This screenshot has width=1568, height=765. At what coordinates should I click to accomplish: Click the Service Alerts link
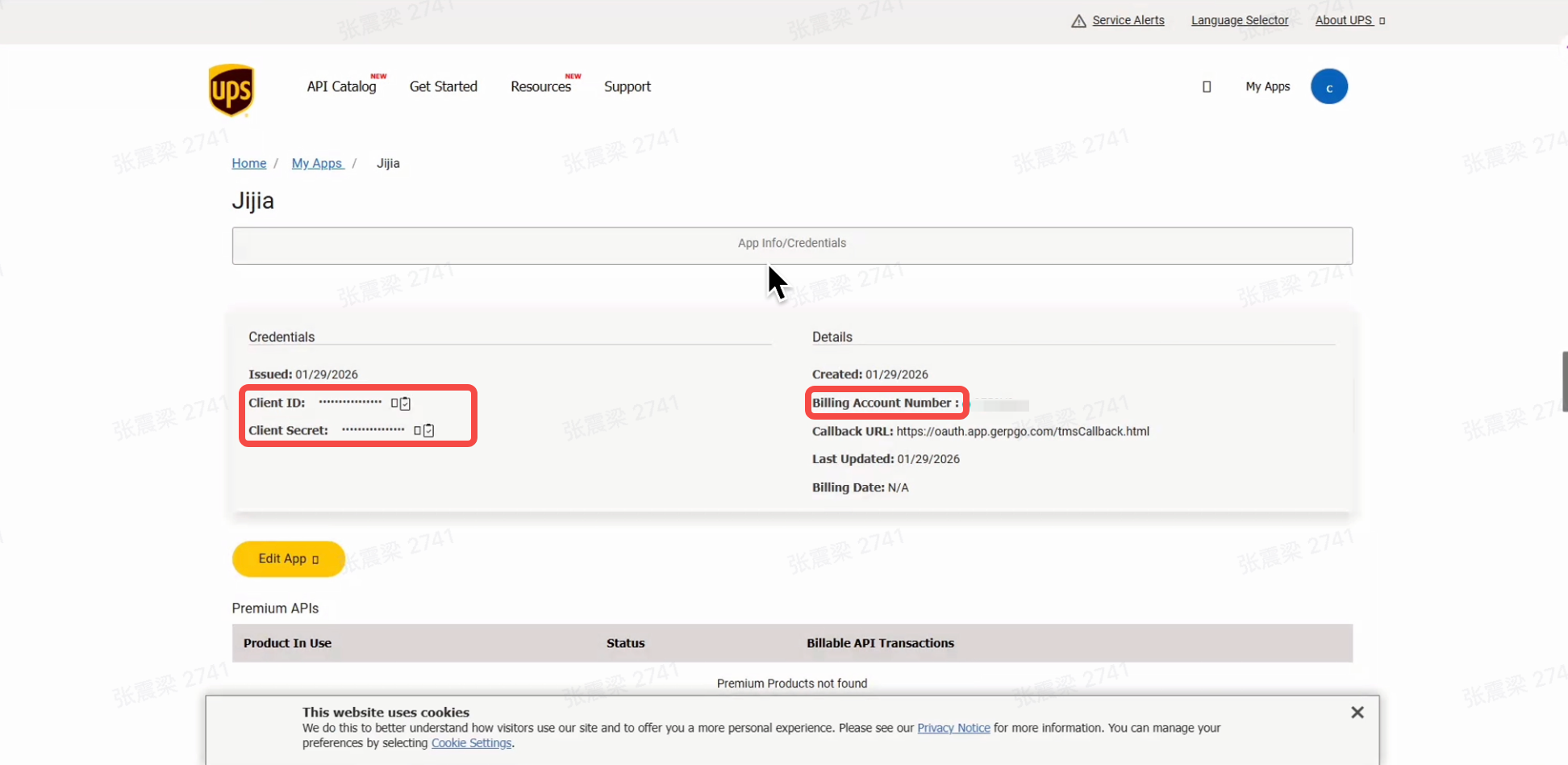[x=1128, y=20]
